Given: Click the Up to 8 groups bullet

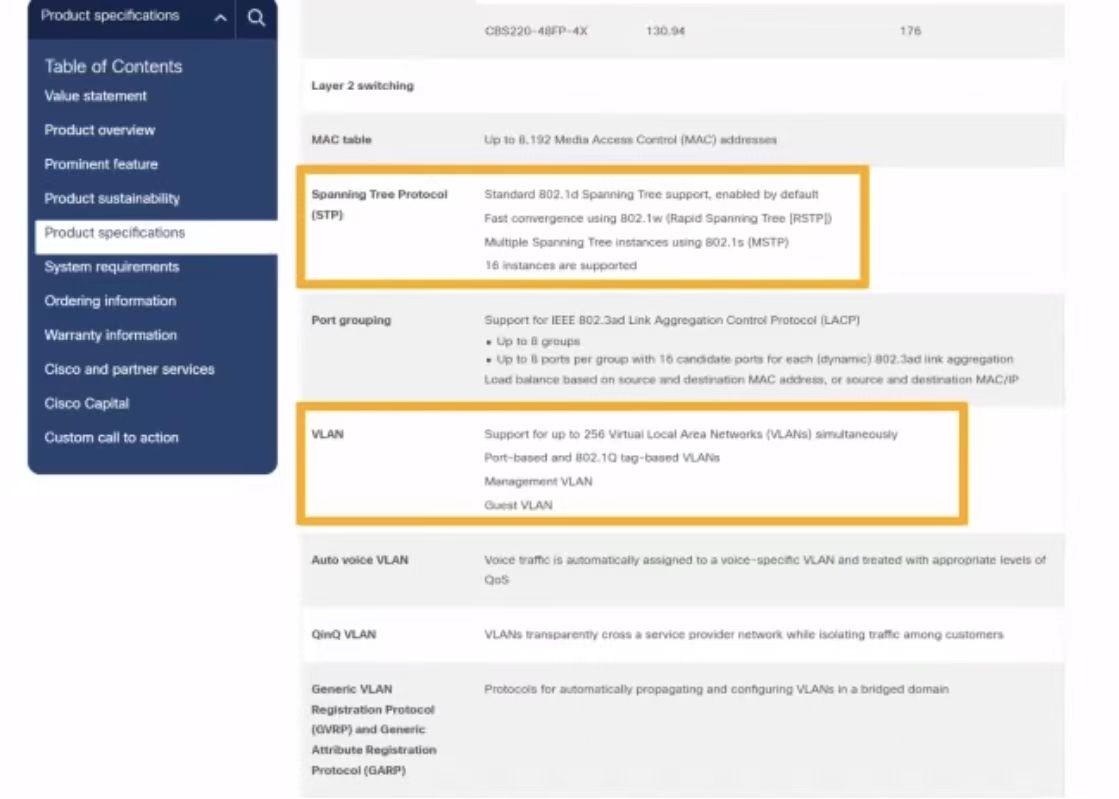Looking at the screenshot, I should [532, 341].
